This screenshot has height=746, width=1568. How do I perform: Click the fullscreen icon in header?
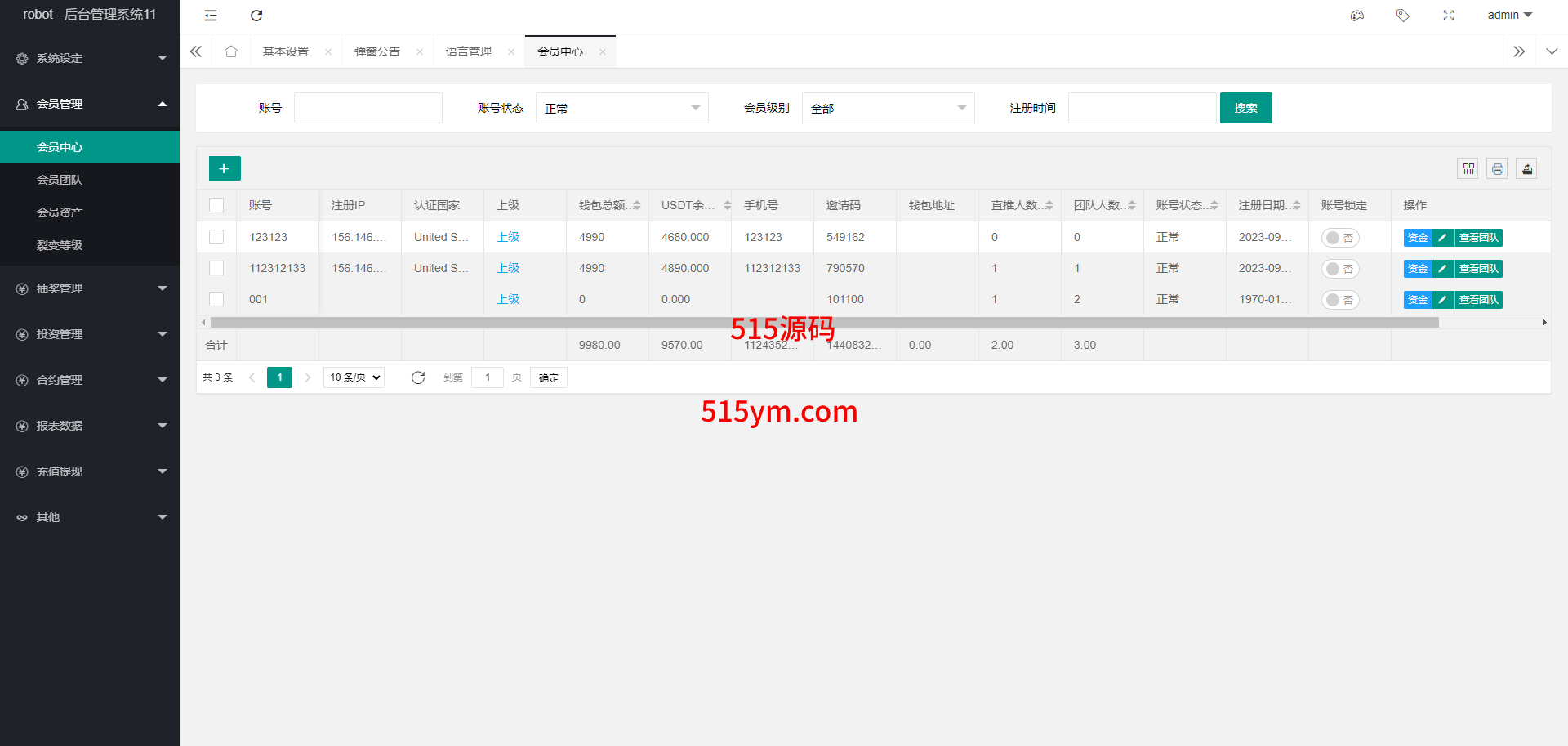(1449, 16)
